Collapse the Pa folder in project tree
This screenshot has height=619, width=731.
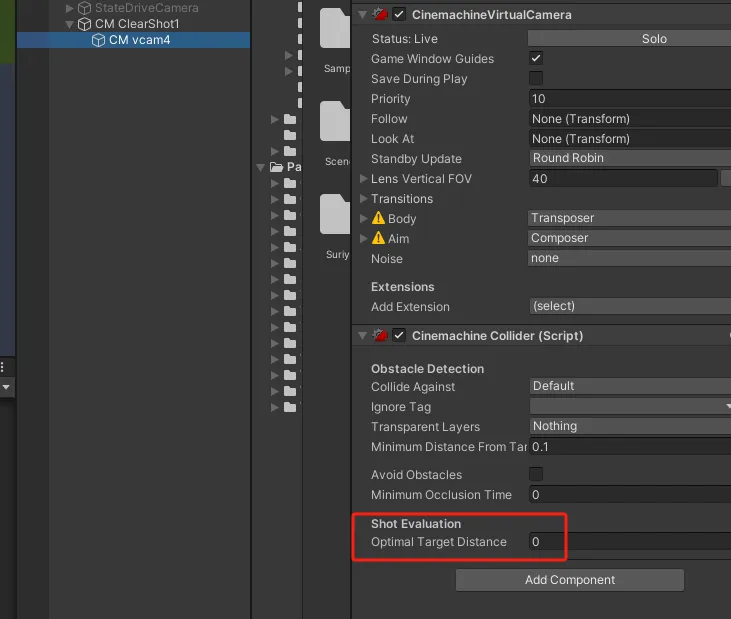(x=261, y=167)
